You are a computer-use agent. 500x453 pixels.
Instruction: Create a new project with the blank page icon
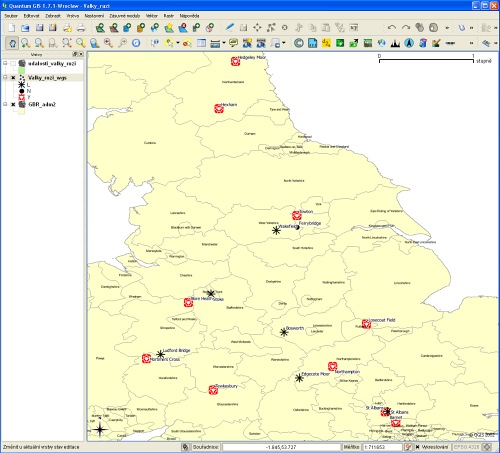click(12, 28)
